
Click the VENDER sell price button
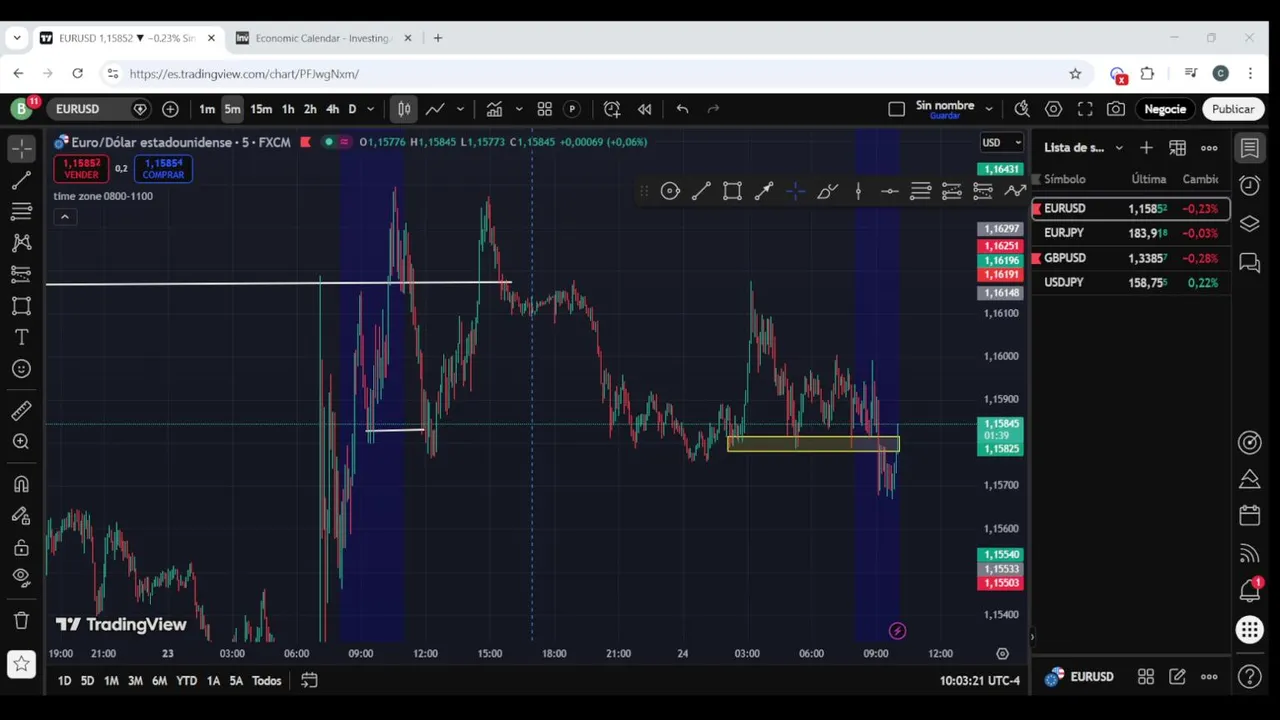[81, 169]
